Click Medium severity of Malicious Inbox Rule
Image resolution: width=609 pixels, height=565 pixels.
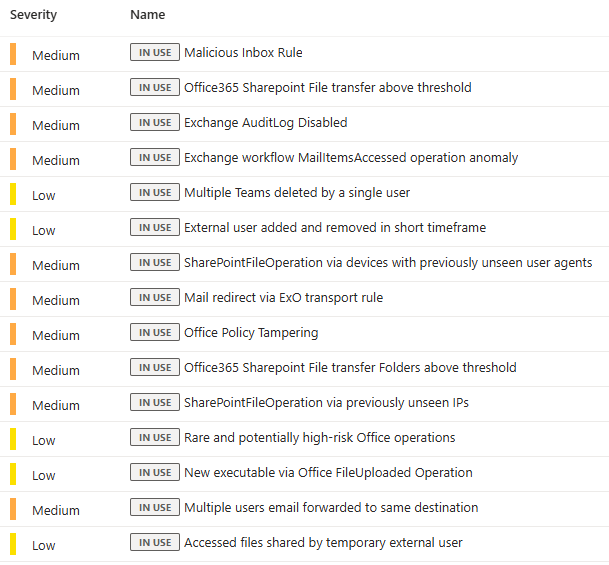click(x=56, y=56)
